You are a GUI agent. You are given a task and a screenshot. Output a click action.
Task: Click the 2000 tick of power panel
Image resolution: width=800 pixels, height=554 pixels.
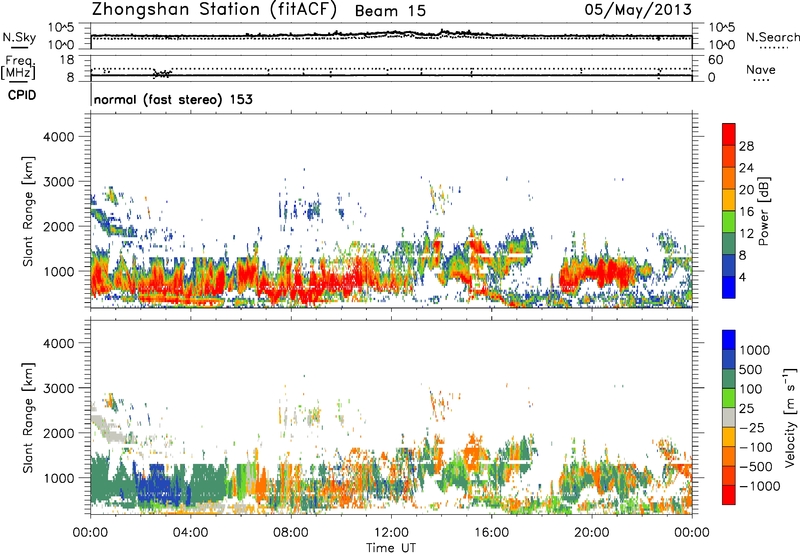click(x=58, y=226)
